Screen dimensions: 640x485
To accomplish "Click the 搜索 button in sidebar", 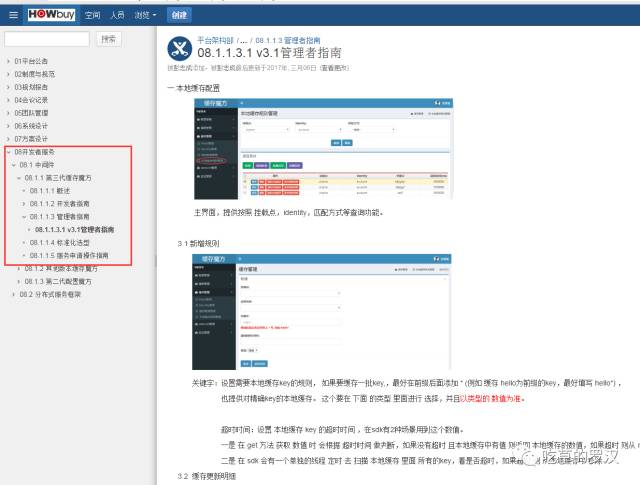I will 109,39.
